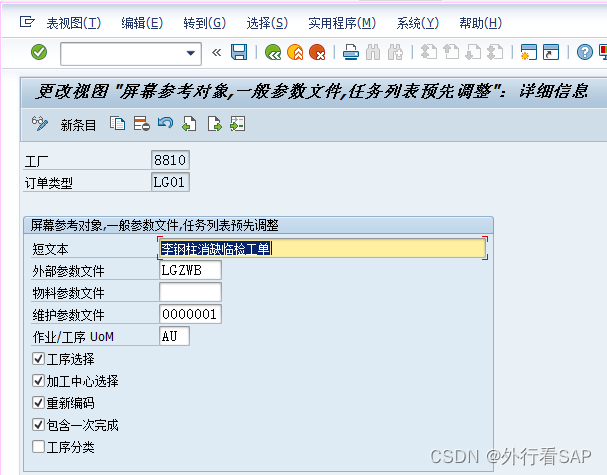Click the Next Page icon
This screenshot has height=475, width=607.
tap(473, 52)
